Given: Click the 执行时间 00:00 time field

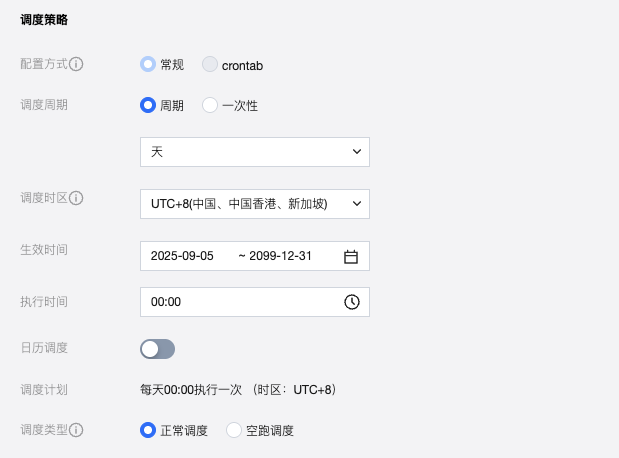Looking at the screenshot, I should coord(240,302).
